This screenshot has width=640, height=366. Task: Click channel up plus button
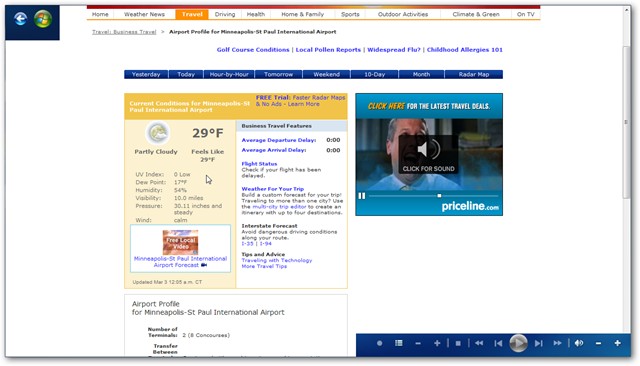pyautogui.click(x=437, y=343)
